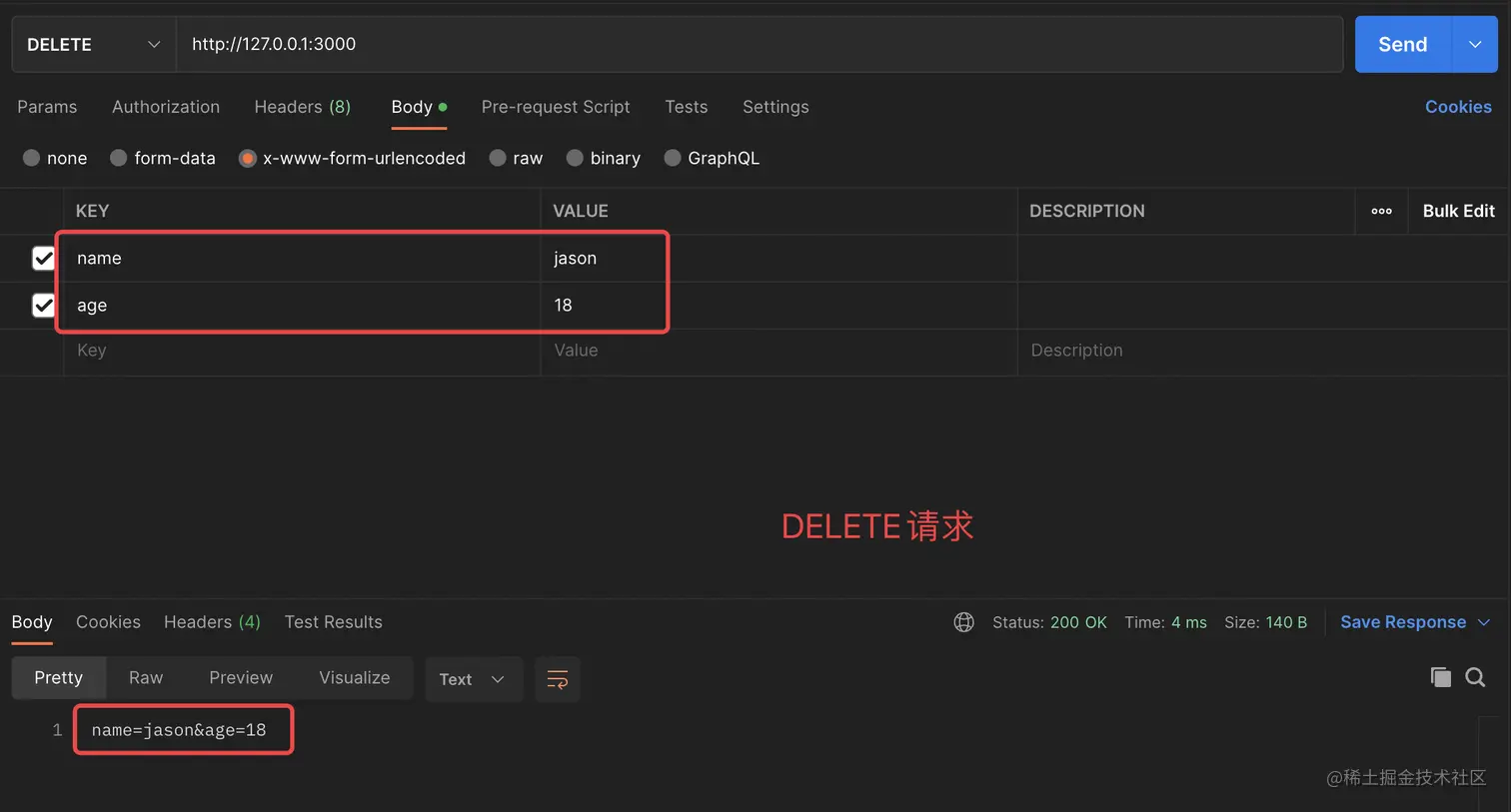Open the more options ellipsis in the Body table

click(1381, 211)
